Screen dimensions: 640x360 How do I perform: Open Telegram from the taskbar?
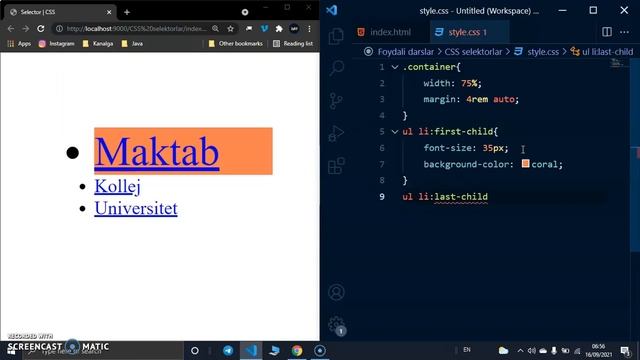228,351
